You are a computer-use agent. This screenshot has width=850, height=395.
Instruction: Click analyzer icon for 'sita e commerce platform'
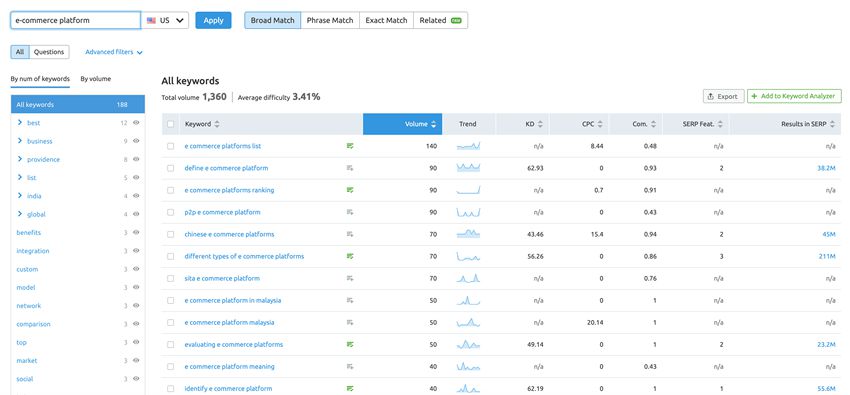coord(350,278)
